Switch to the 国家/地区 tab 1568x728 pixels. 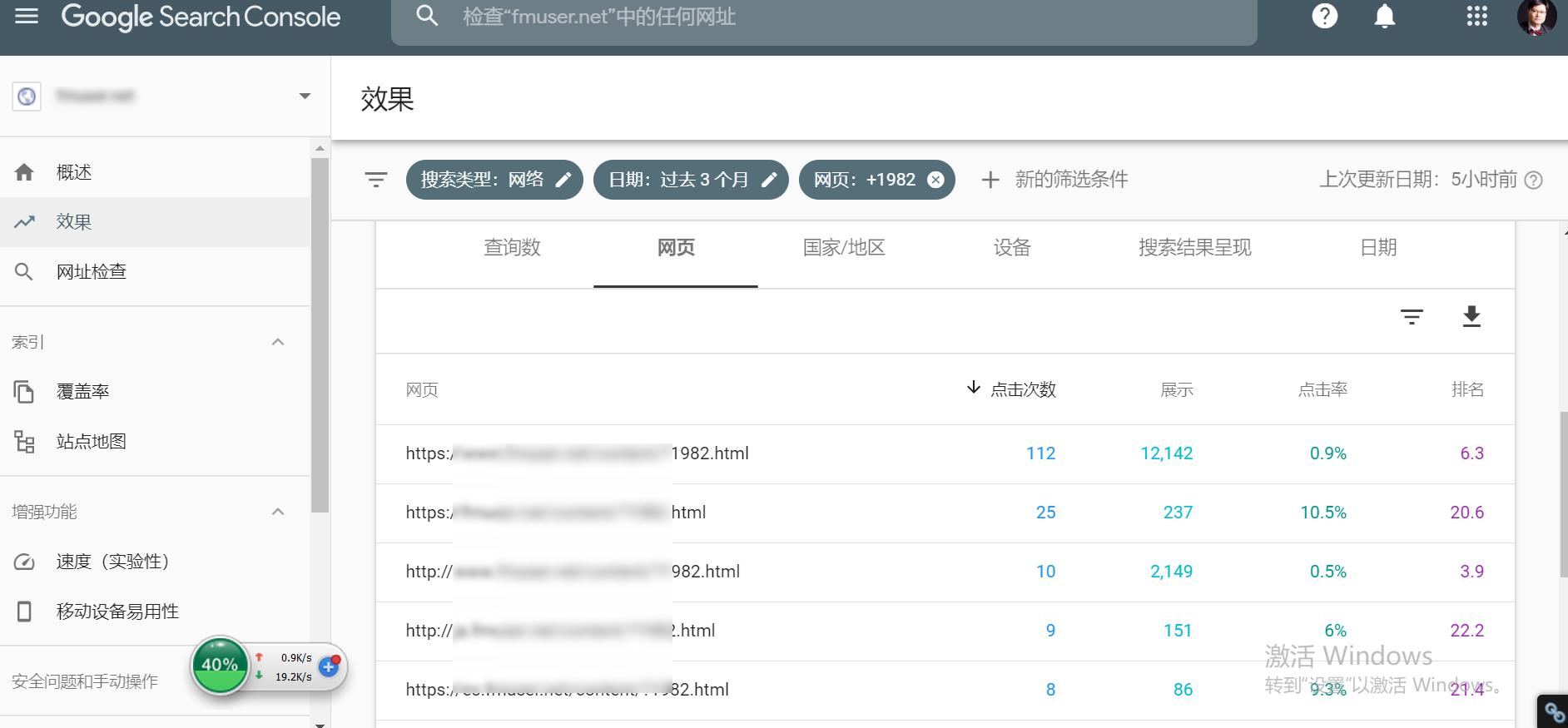click(x=844, y=248)
